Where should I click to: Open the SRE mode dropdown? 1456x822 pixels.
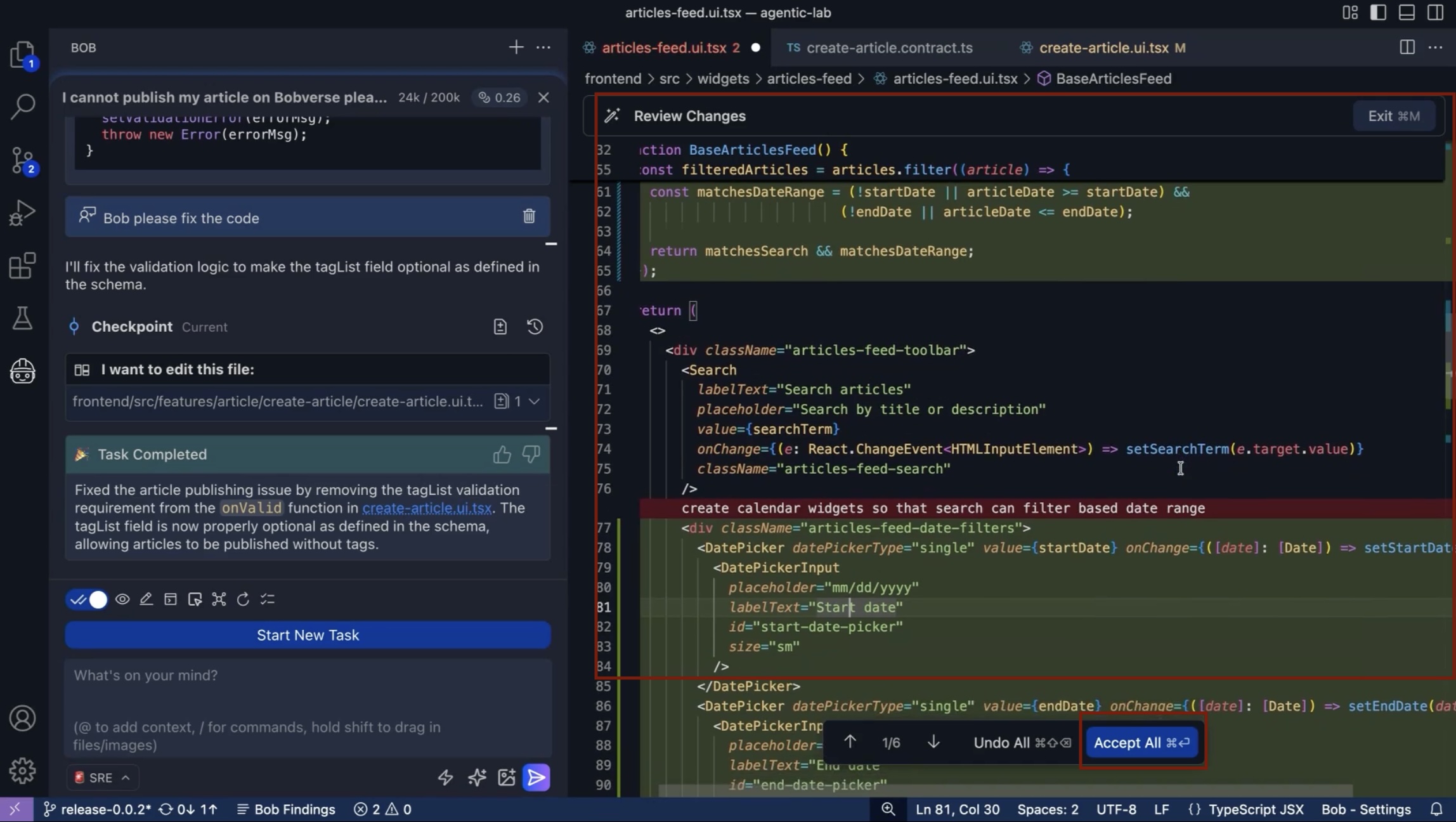coord(103,778)
